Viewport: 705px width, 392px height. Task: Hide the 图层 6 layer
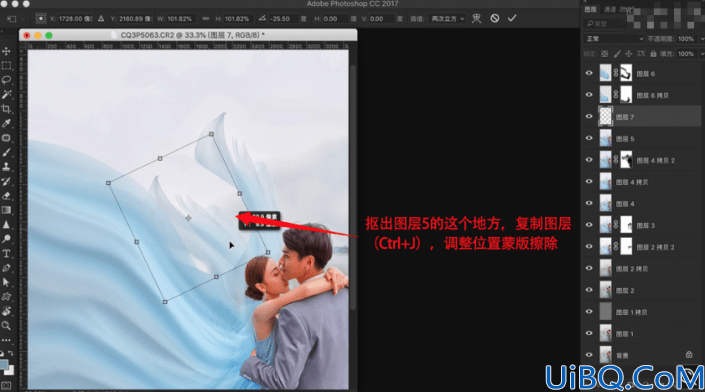pyautogui.click(x=589, y=73)
